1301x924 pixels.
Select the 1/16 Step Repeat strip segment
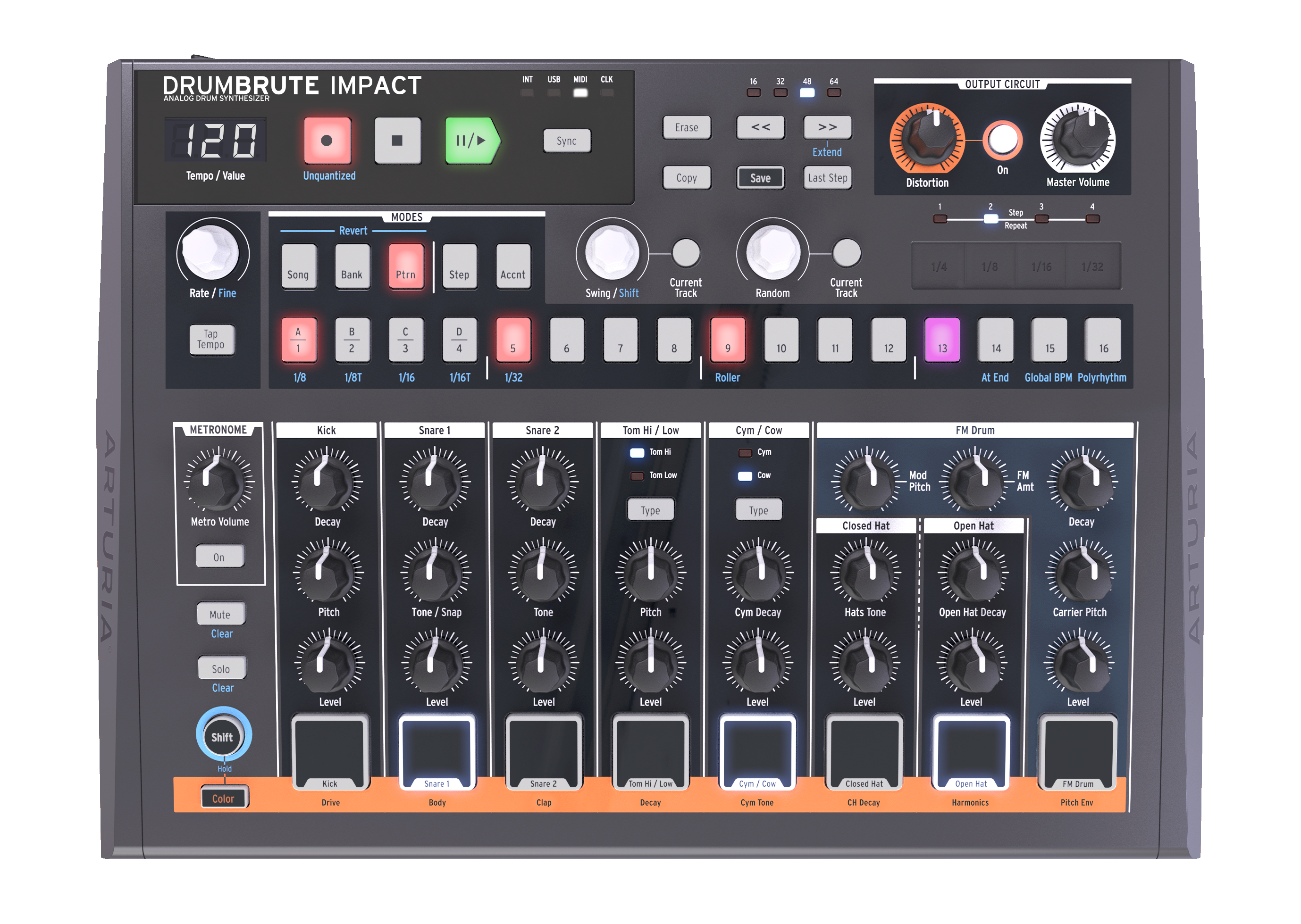click(1041, 266)
